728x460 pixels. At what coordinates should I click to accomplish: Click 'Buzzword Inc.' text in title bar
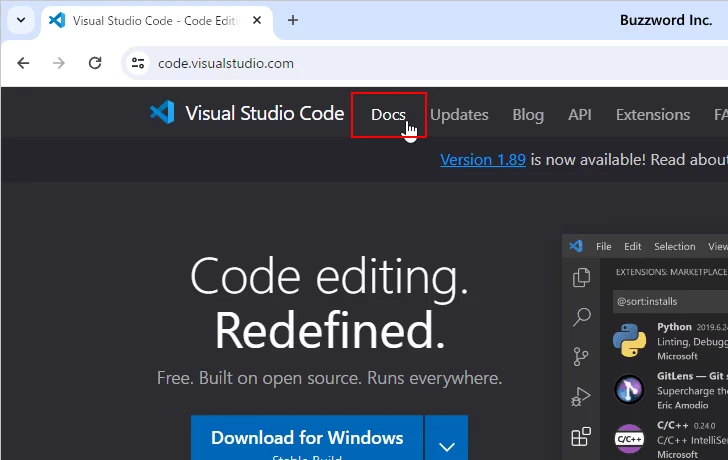666,20
